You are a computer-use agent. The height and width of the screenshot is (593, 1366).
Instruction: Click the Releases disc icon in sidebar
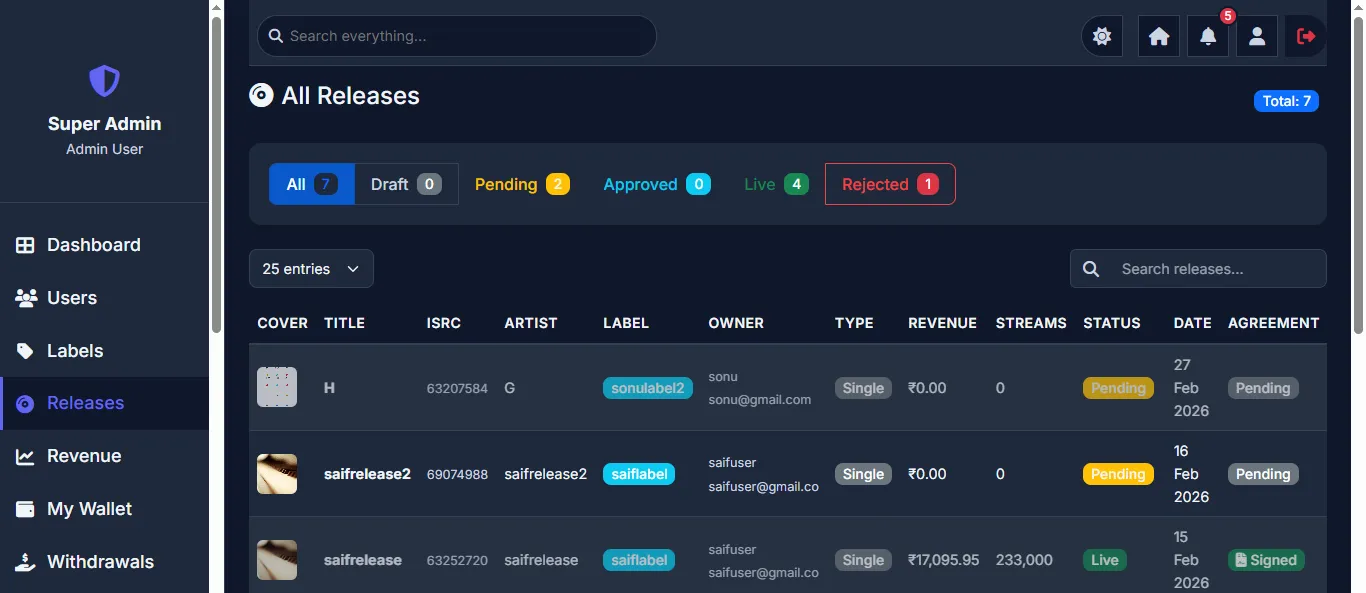click(26, 404)
